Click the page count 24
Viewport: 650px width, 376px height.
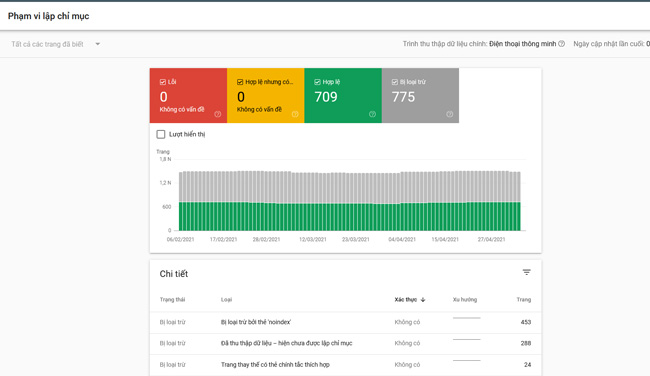tap(527, 365)
